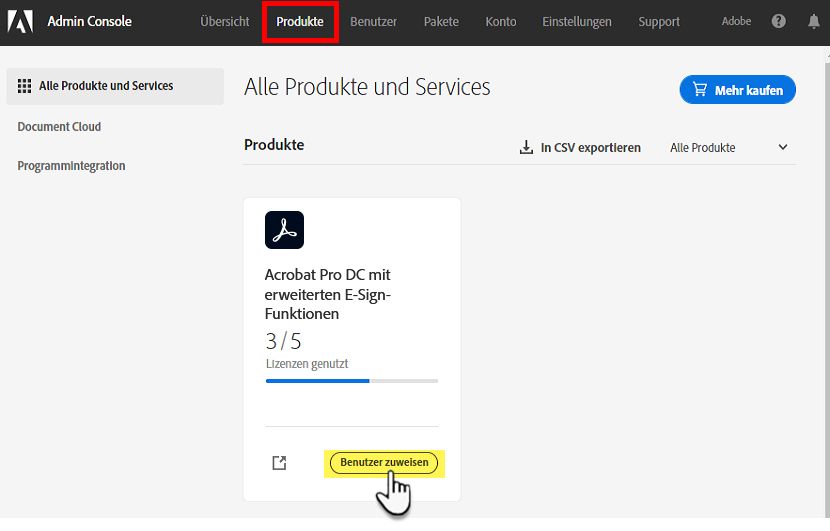
Task: Open the Alle Produkte filter dropdown
Action: [x=728, y=148]
